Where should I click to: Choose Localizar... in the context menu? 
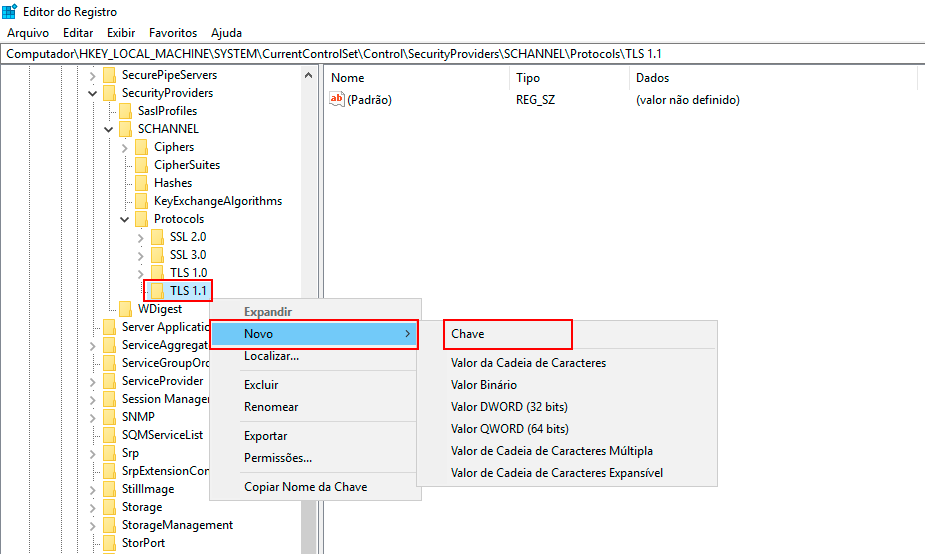(271, 356)
